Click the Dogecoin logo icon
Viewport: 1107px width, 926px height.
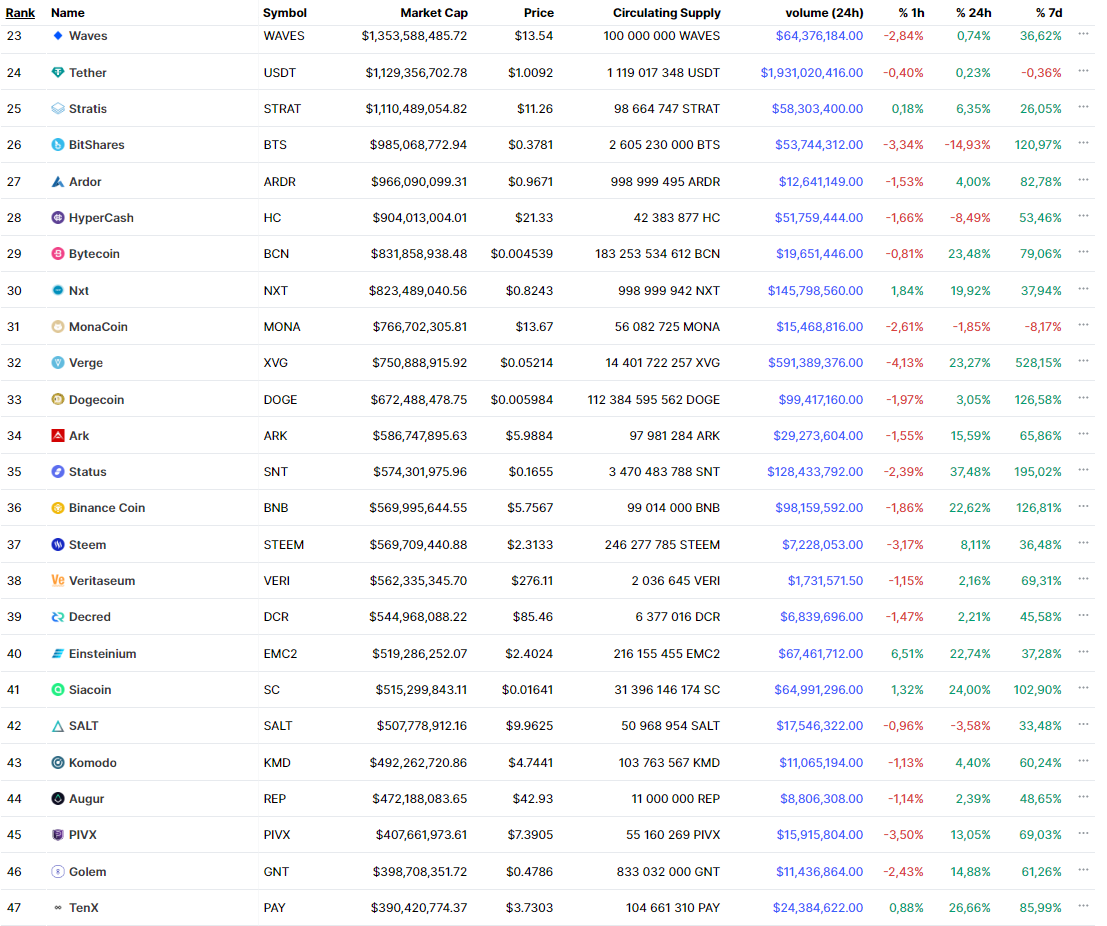tap(58, 400)
